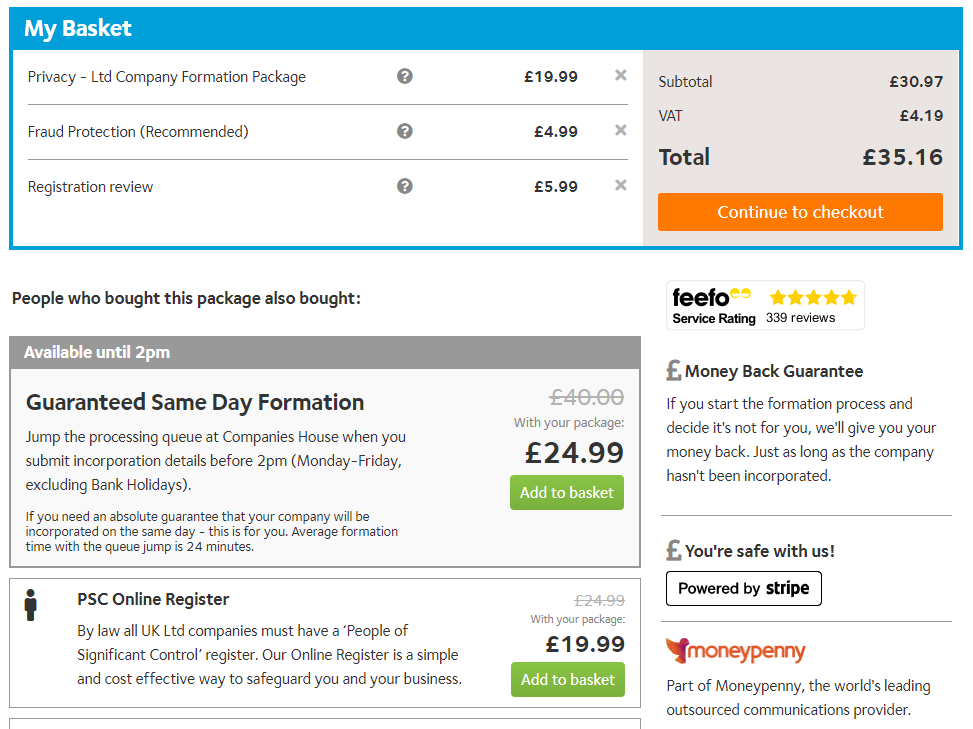
Task: Click the Guaranteed Same Day Formation heading
Action: [x=195, y=402]
